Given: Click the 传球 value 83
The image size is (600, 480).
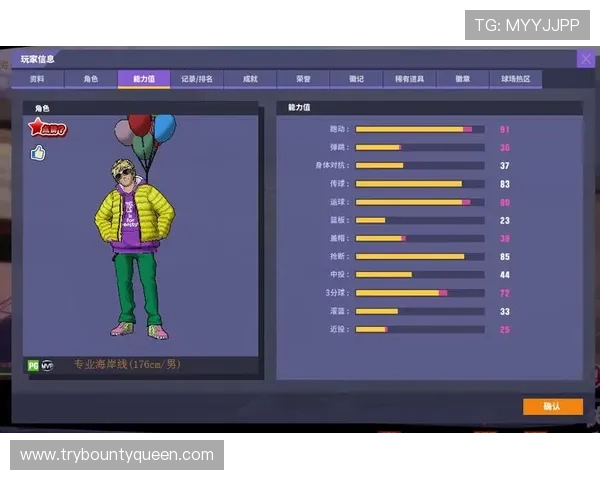Looking at the screenshot, I should [505, 184].
